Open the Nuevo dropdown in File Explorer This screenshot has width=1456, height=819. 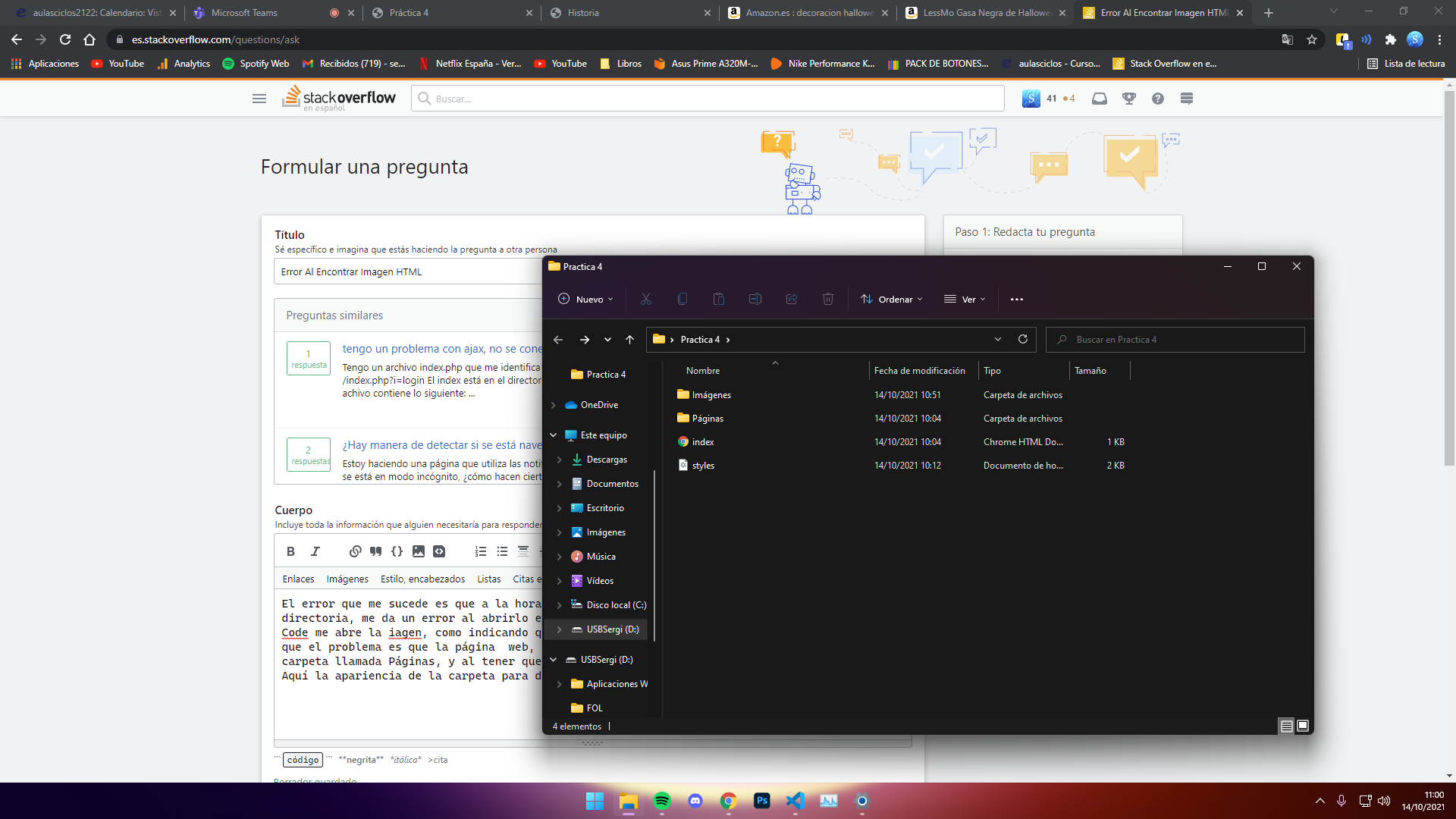[x=585, y=299]
